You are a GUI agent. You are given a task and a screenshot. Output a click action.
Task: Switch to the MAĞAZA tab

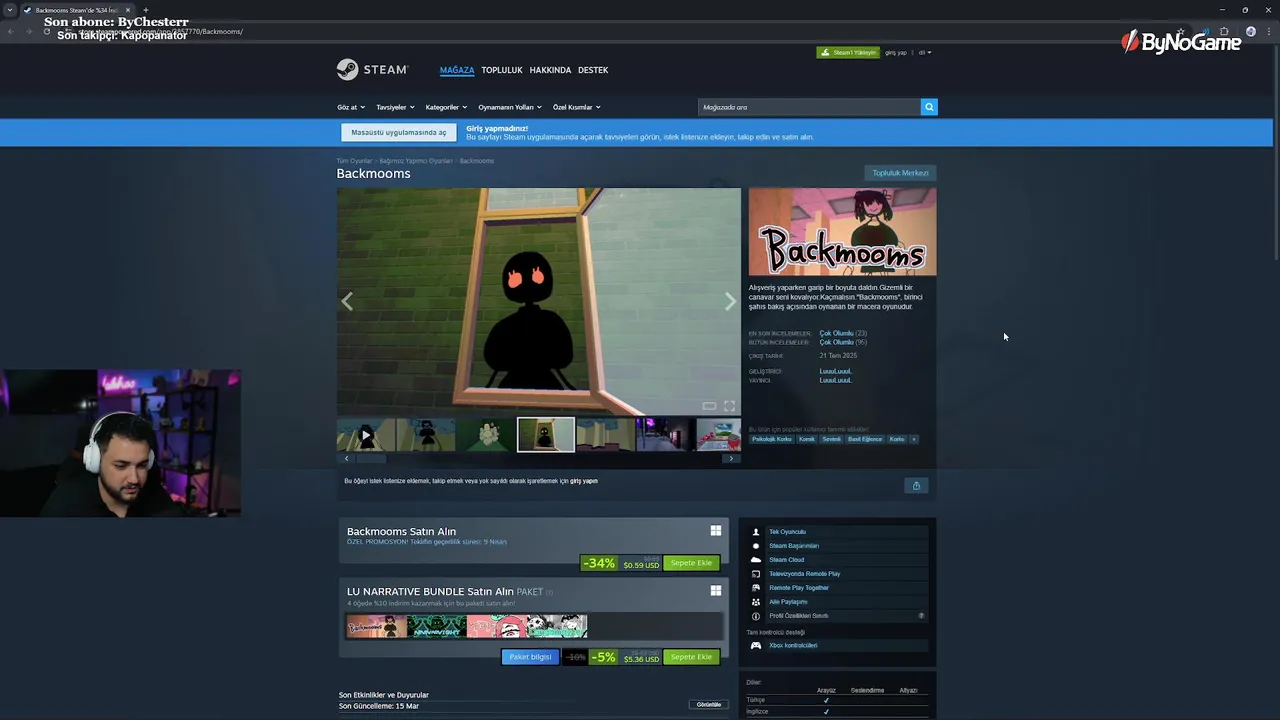(x=457, y=70)
